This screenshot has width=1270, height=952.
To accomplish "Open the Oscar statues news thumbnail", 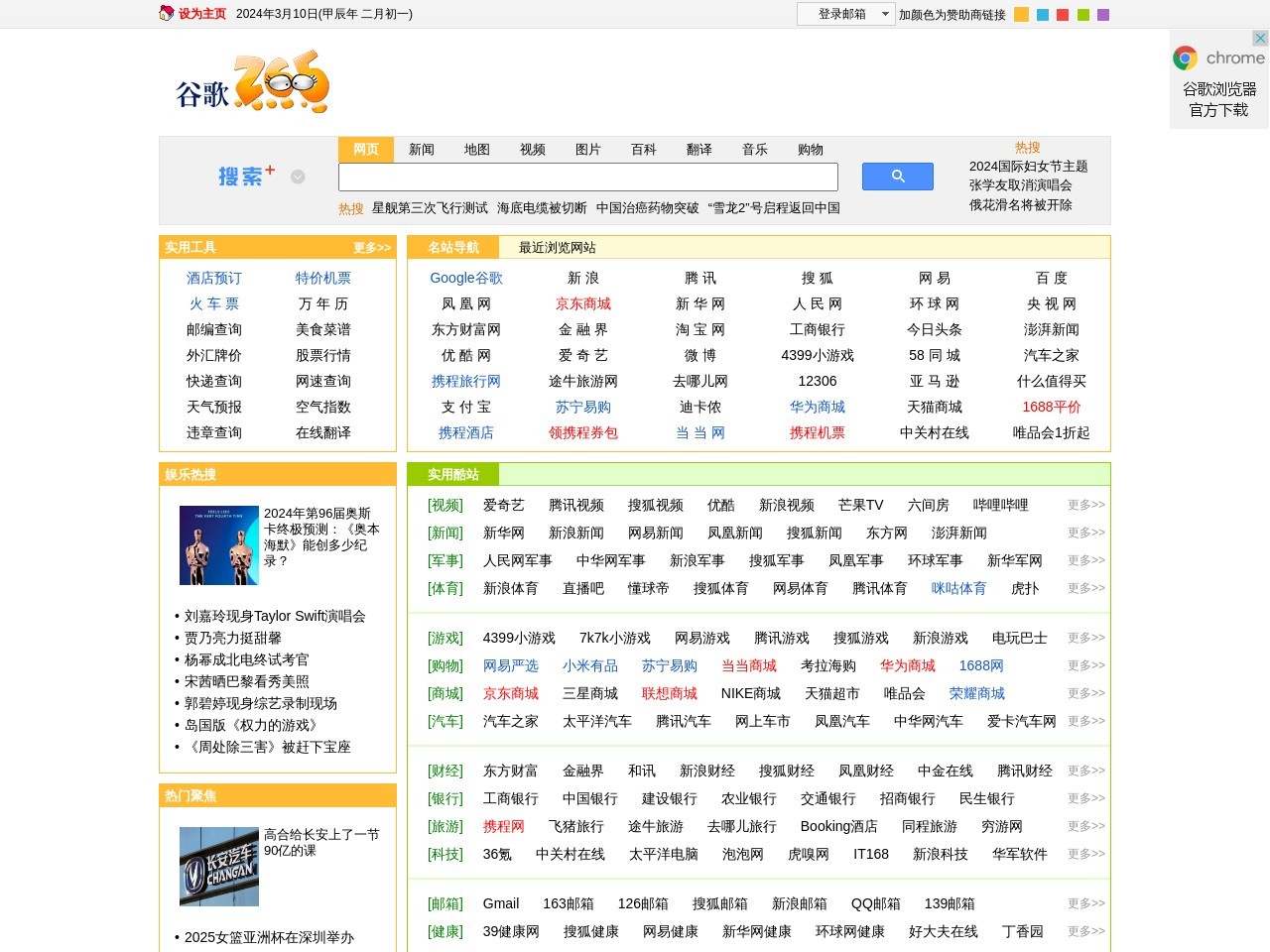I will pos(218,545).
